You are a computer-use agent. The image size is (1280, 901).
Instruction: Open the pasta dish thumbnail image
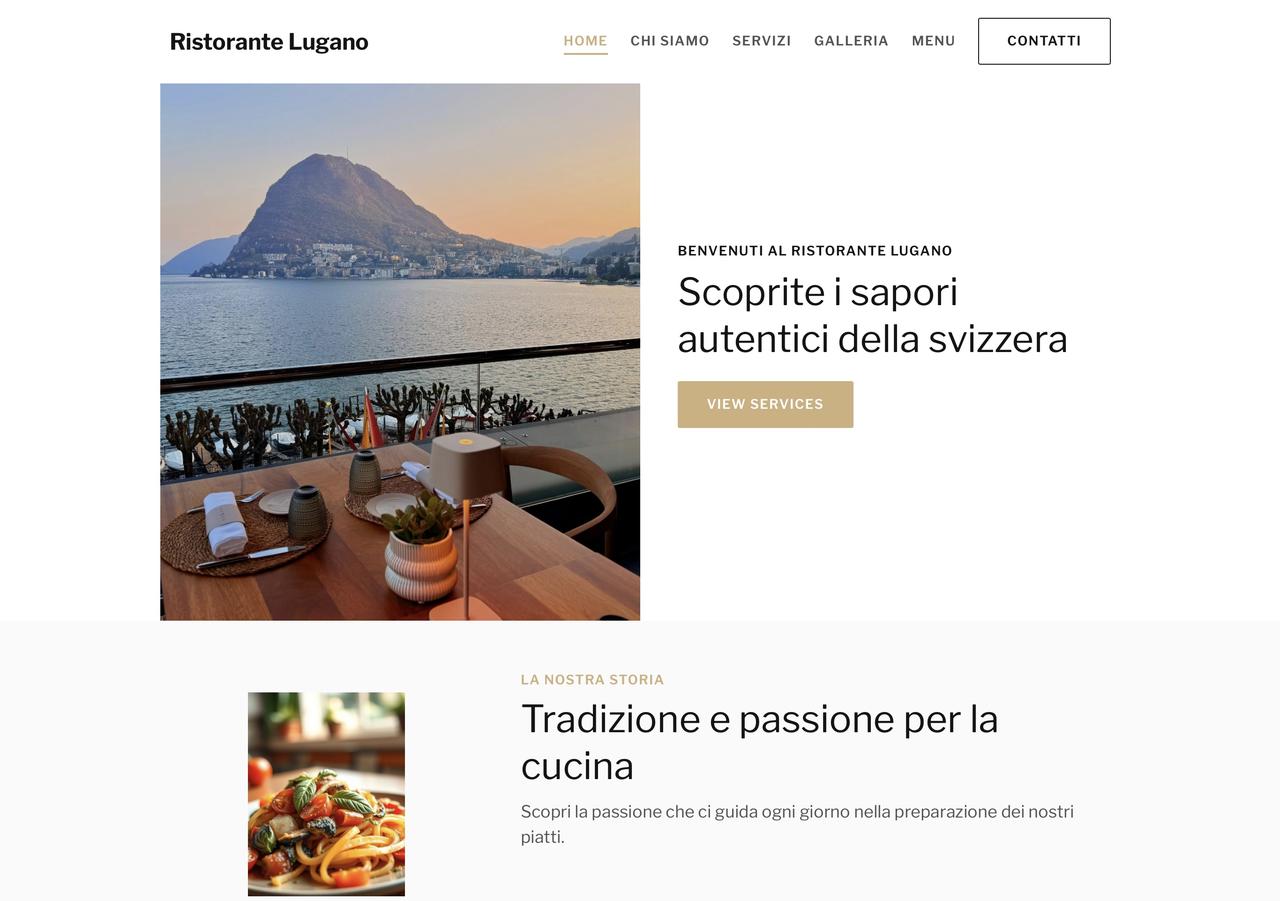[x=326, y=794]
